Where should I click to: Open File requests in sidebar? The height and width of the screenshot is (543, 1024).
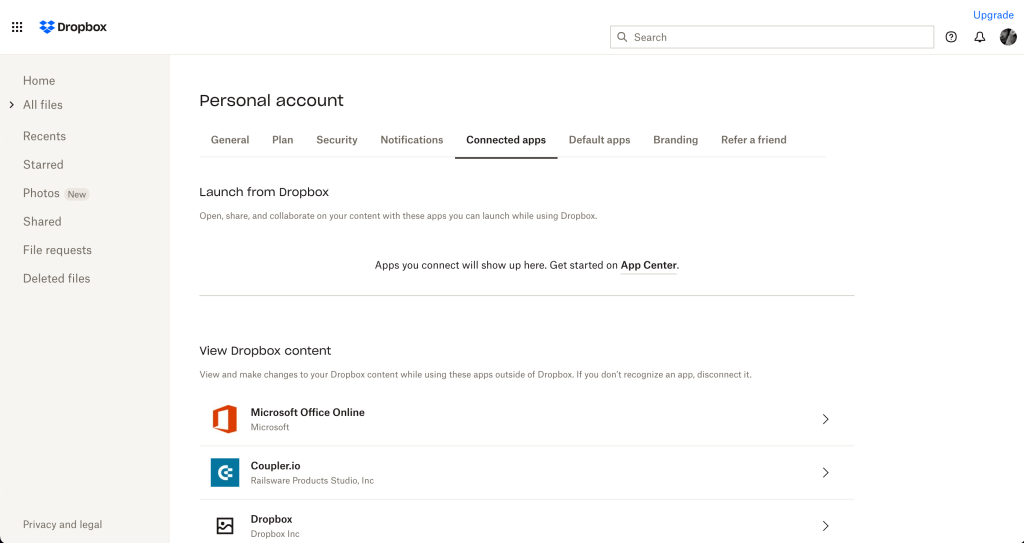(x=57, y=250)
